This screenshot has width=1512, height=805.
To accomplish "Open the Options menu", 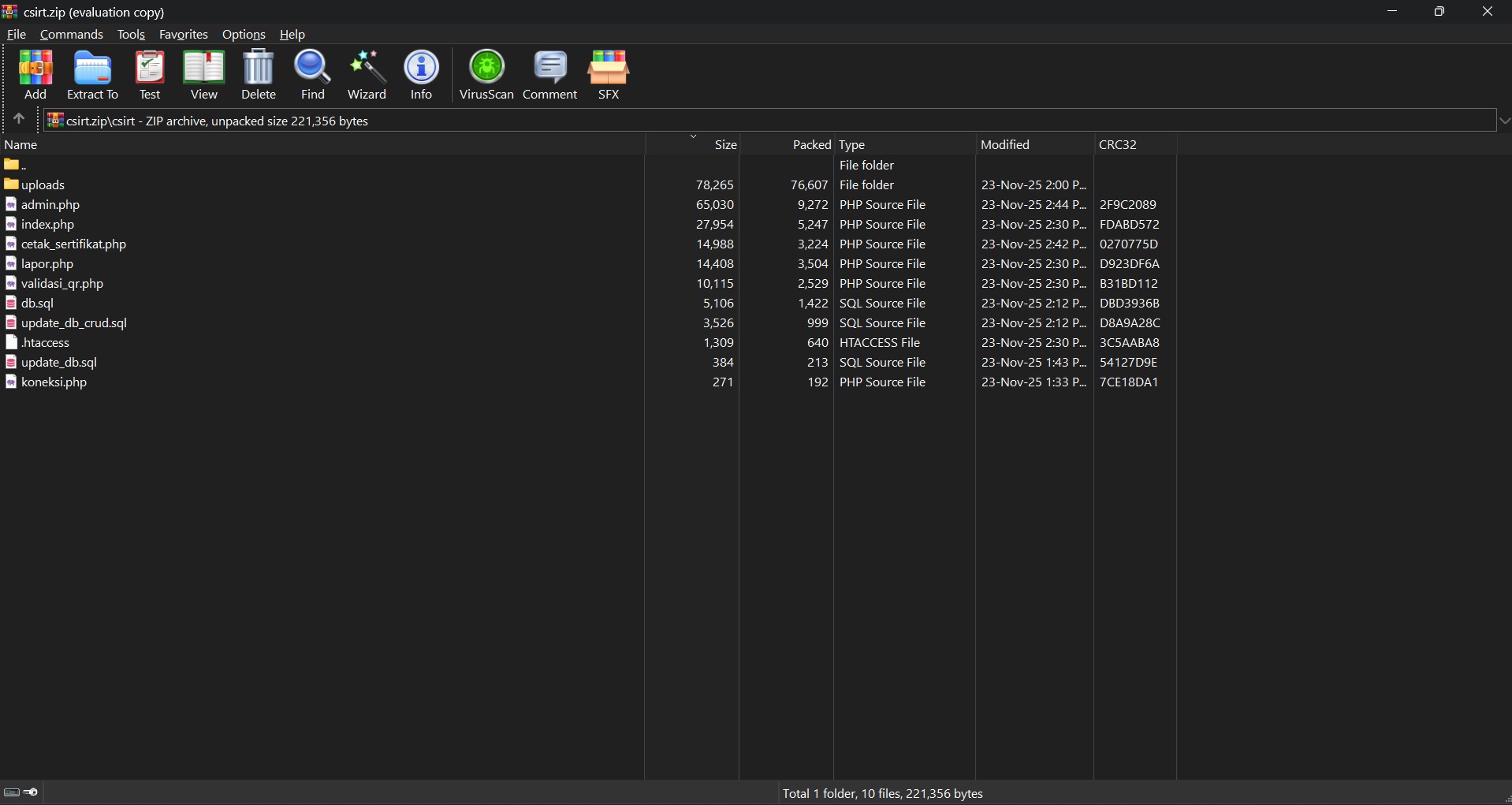I will [244, 35].
